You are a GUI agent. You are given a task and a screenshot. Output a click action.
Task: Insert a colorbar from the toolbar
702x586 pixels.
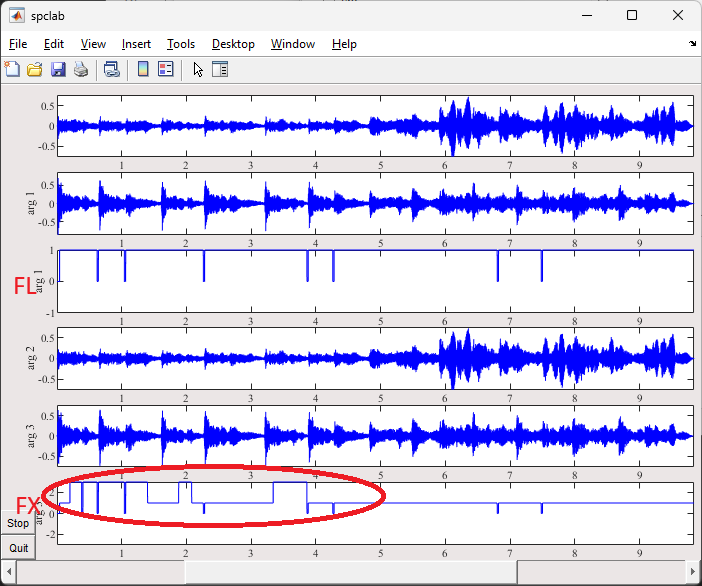coord(143,69)
